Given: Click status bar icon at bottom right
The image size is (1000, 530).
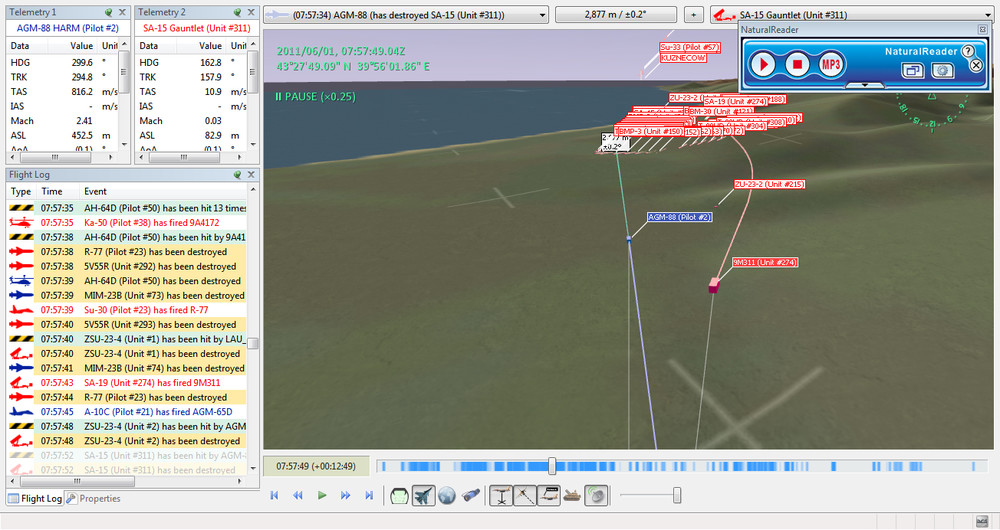Looking at the screenshot, I should 982,522.
